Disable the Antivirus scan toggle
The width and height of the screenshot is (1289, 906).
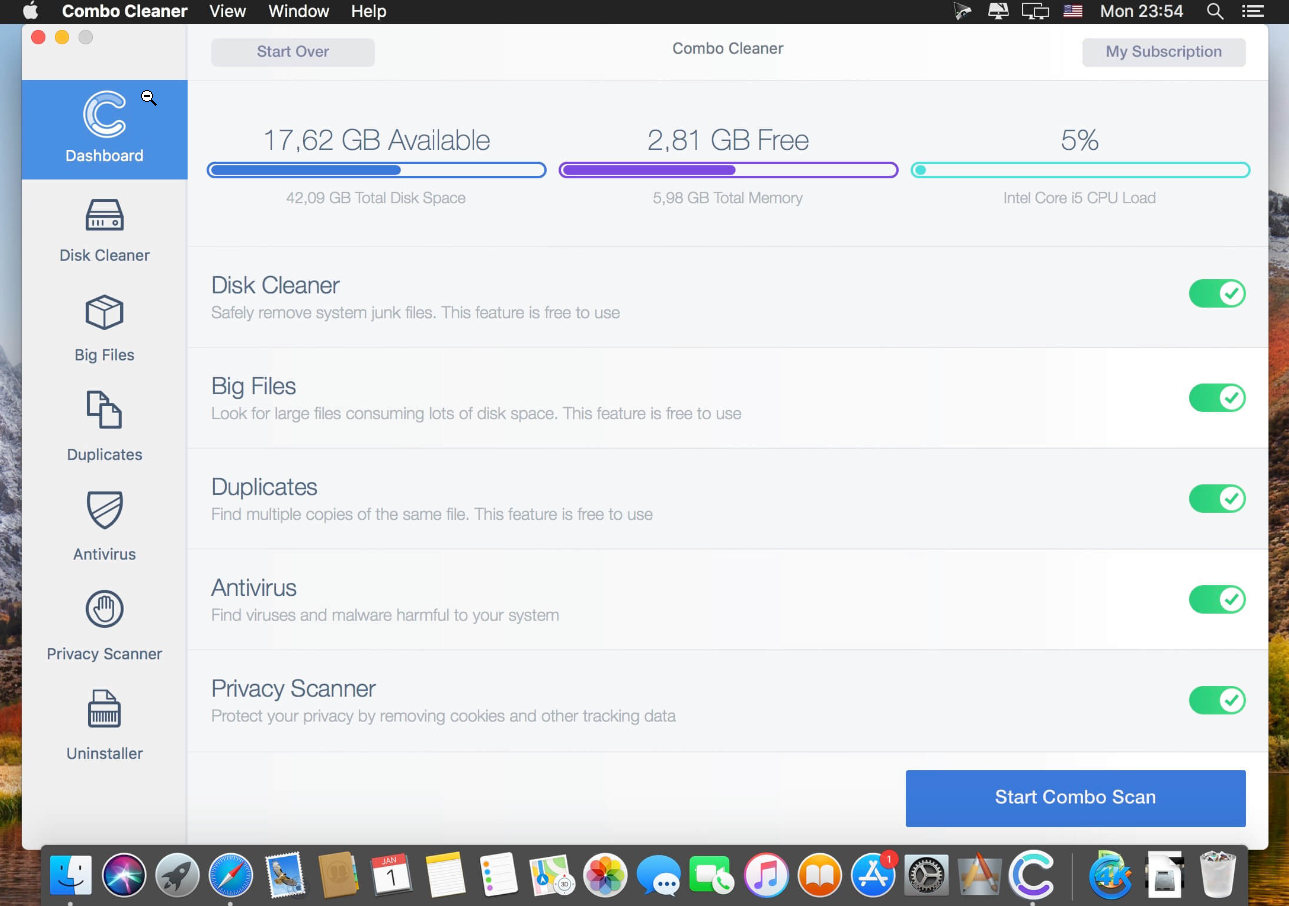pos(1217,599)
